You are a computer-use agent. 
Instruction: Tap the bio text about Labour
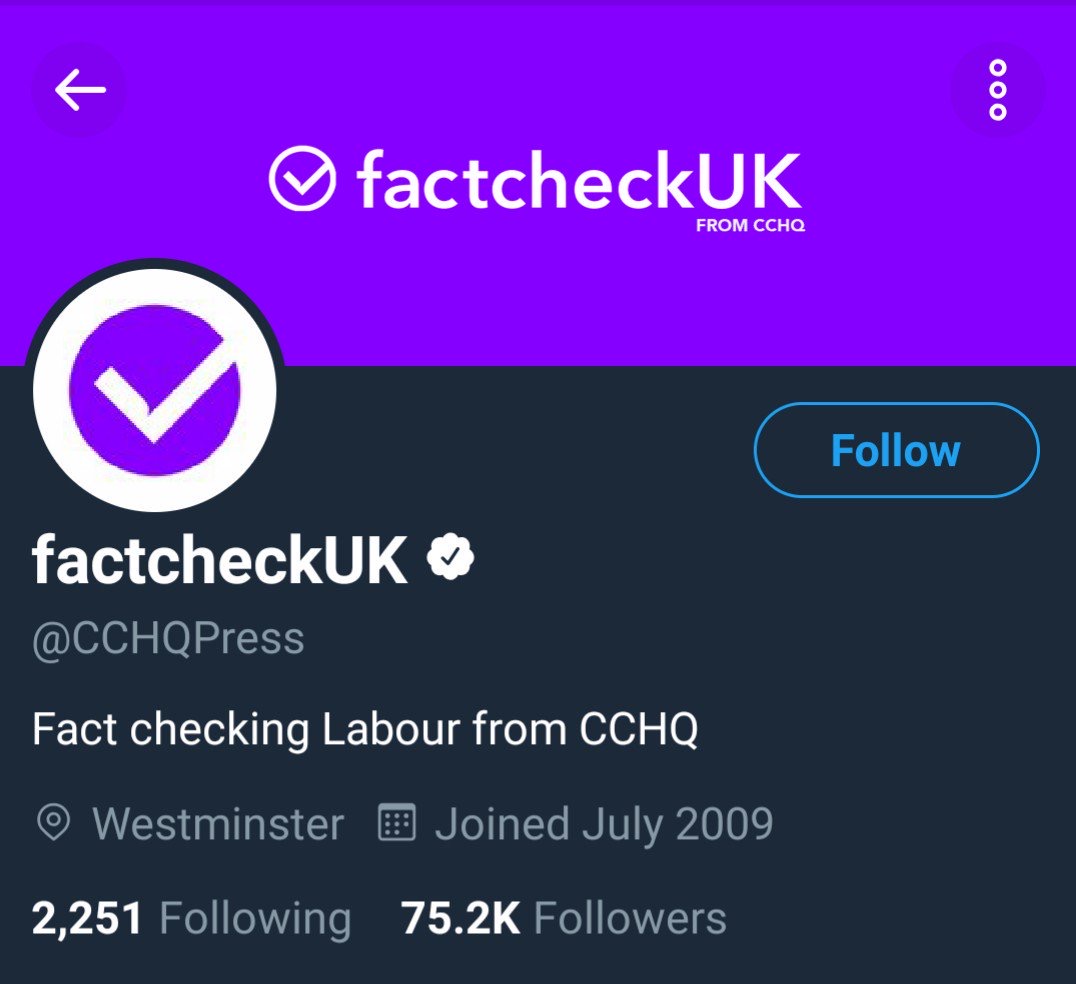(364, 730)
